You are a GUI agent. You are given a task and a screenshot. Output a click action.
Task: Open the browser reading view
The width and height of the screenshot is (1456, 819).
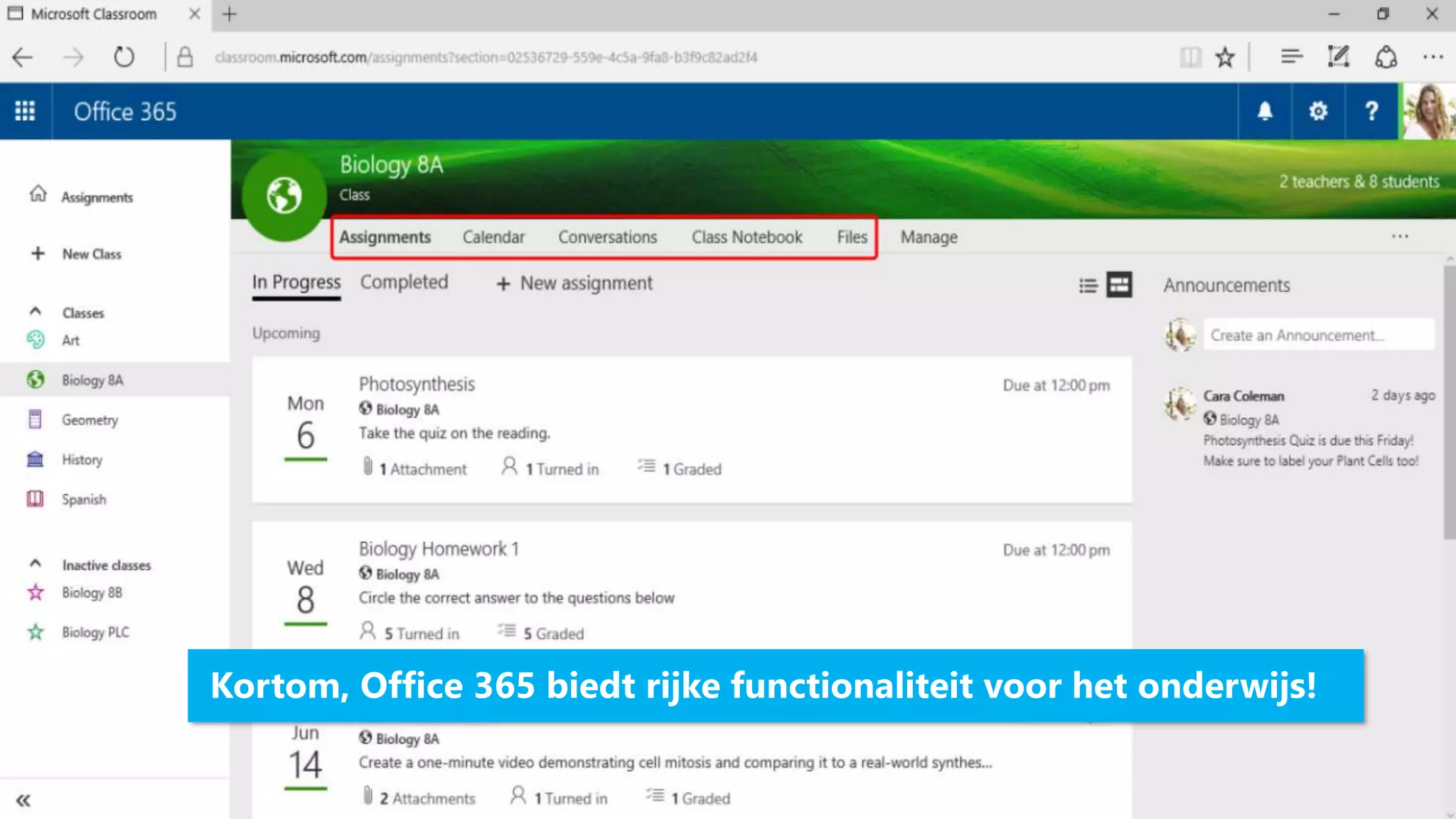[1190, 57]
